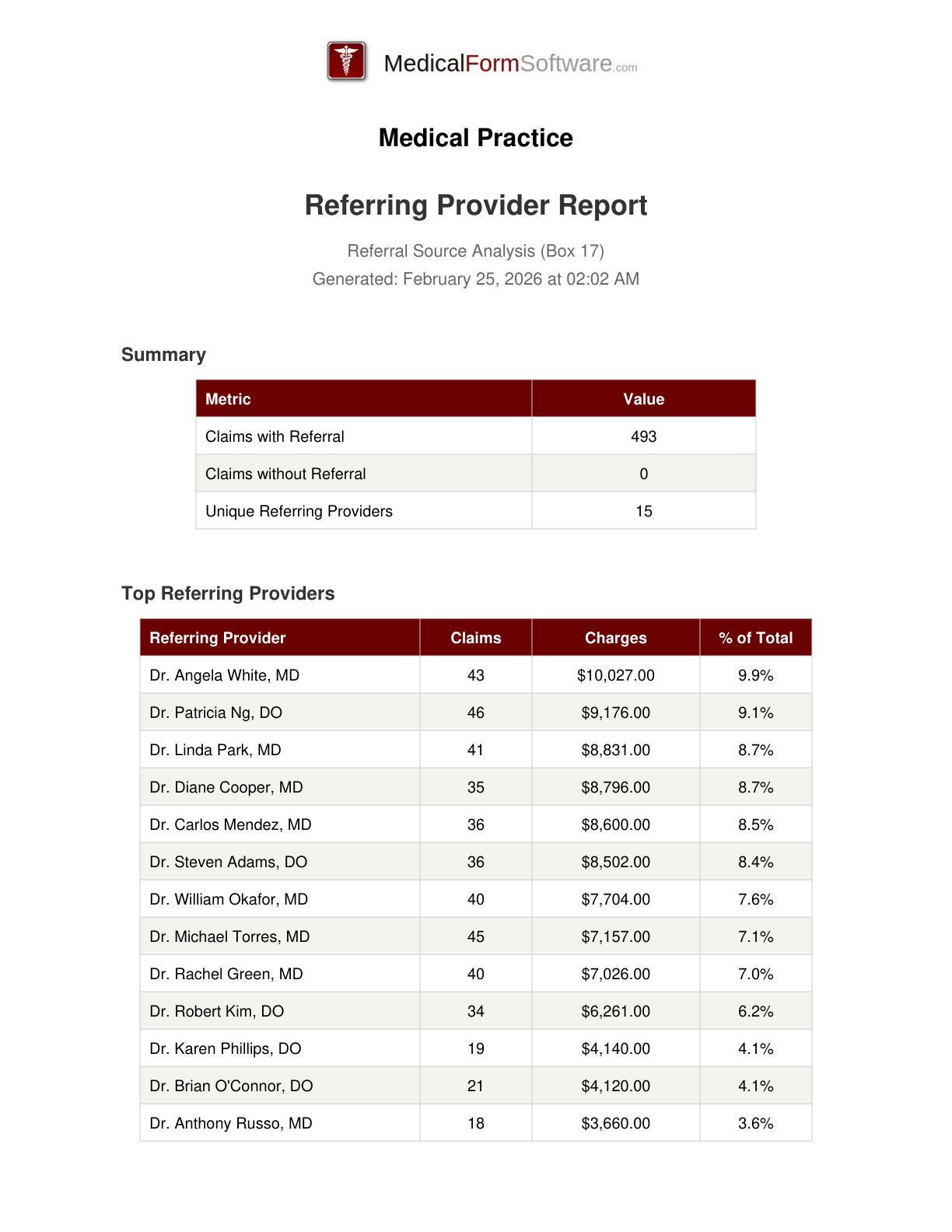Click the Medical Practice heading
Image resolution: width=952 pixels, height=1232 pixels.
pos(475,138)
